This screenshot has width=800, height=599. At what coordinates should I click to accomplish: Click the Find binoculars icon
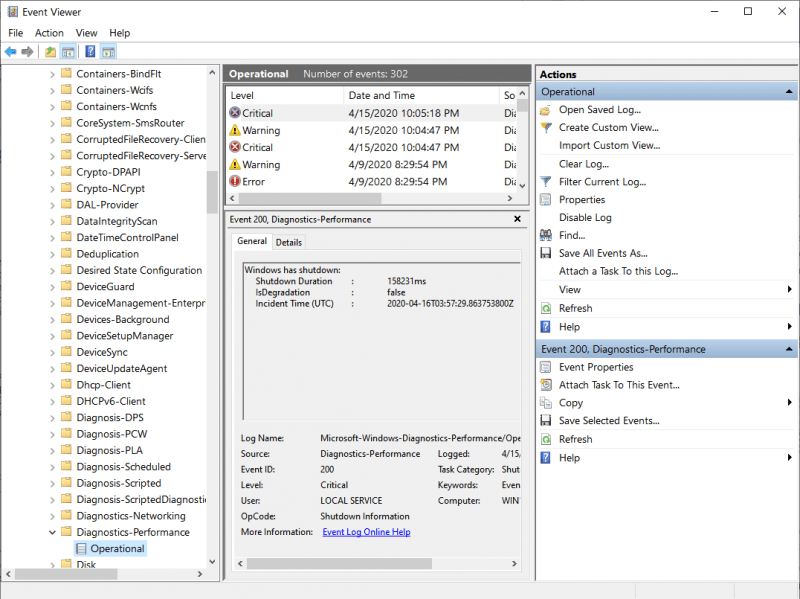[x=545, y=233]
